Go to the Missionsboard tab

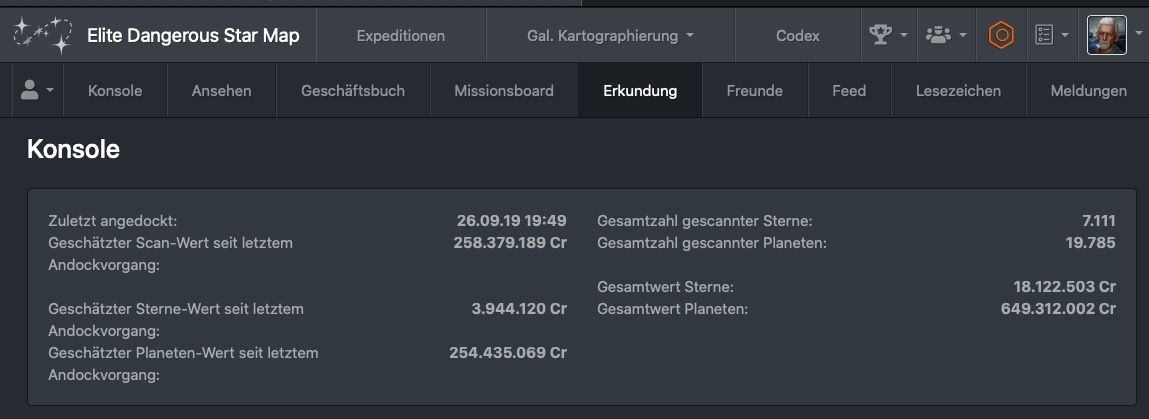[x=503, y=90]
